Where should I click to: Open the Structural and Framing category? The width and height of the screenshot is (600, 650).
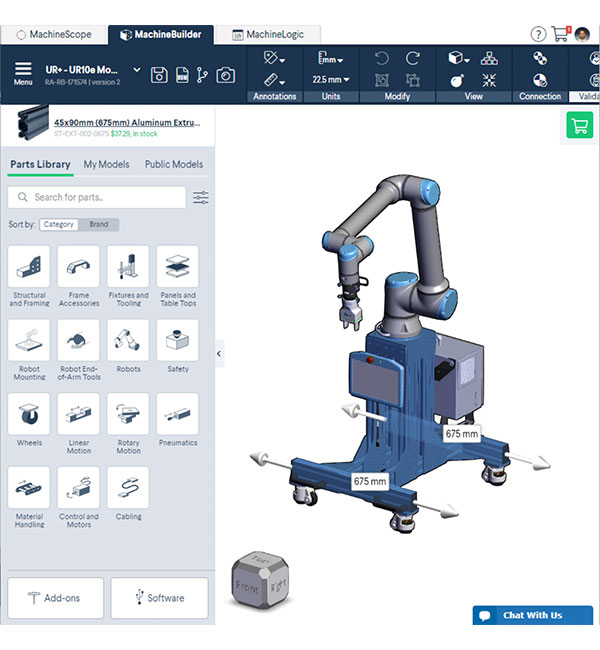[x=29, y=276]
